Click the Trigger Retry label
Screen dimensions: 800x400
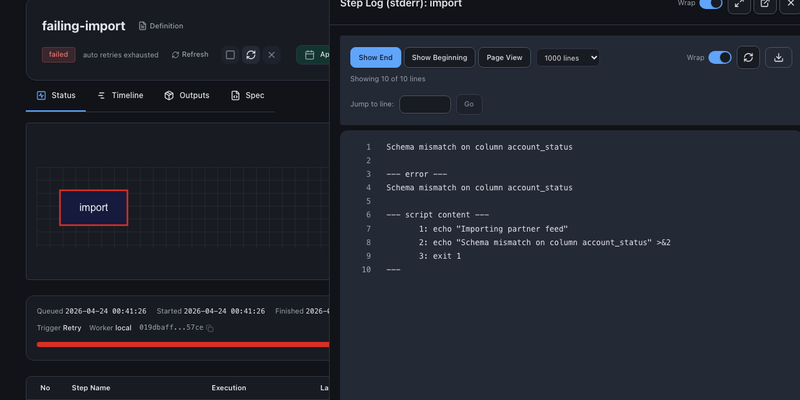click(59, 328)
